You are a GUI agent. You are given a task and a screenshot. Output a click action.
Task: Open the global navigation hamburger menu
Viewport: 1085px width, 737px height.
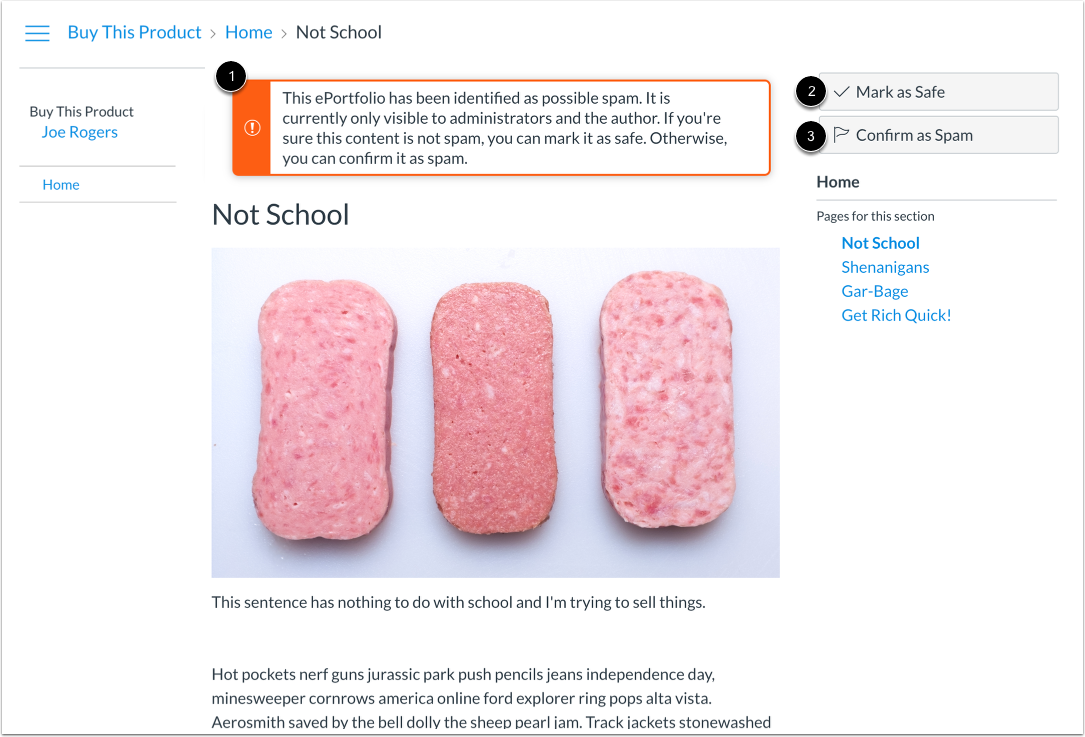(x=37, y=32)
